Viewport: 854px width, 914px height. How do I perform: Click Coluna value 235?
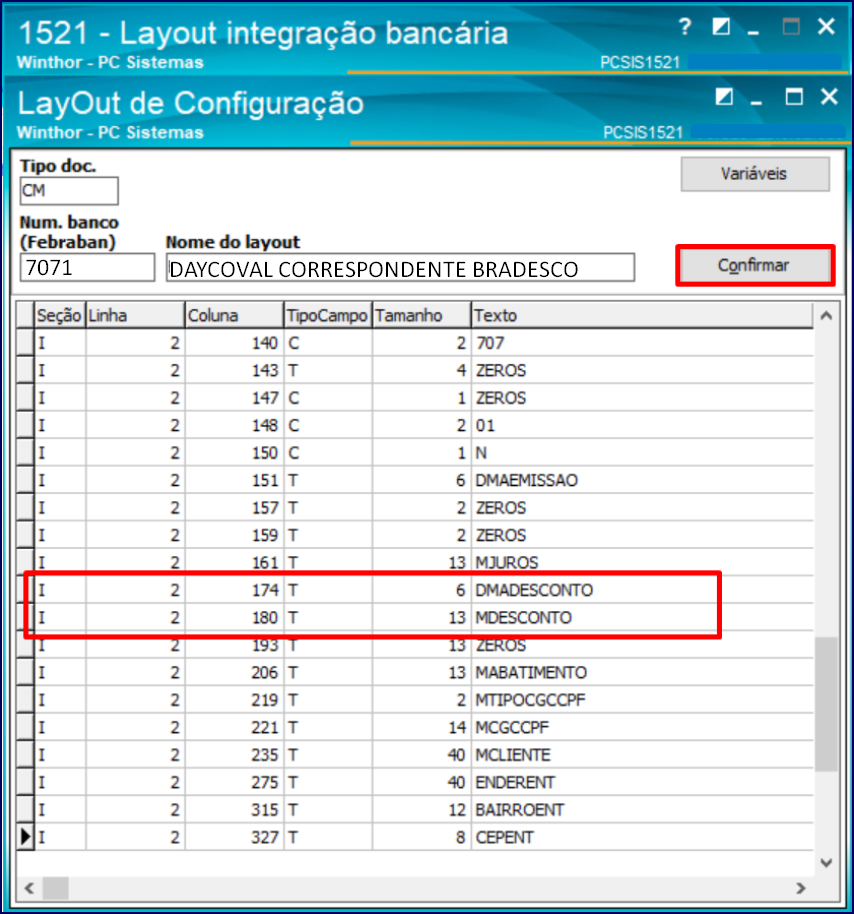point(234,755)
